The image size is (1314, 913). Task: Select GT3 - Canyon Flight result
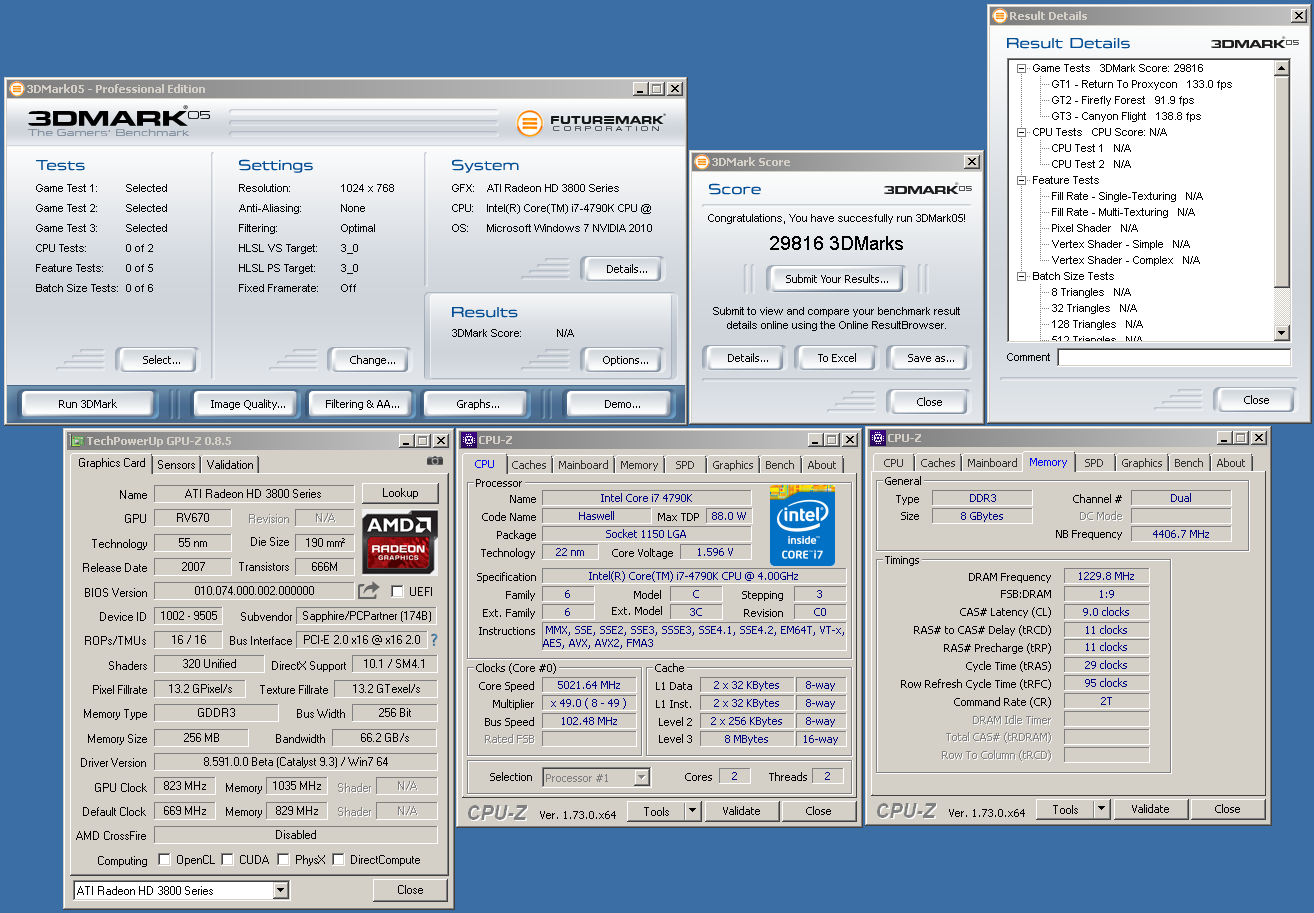click(1126, 116)
